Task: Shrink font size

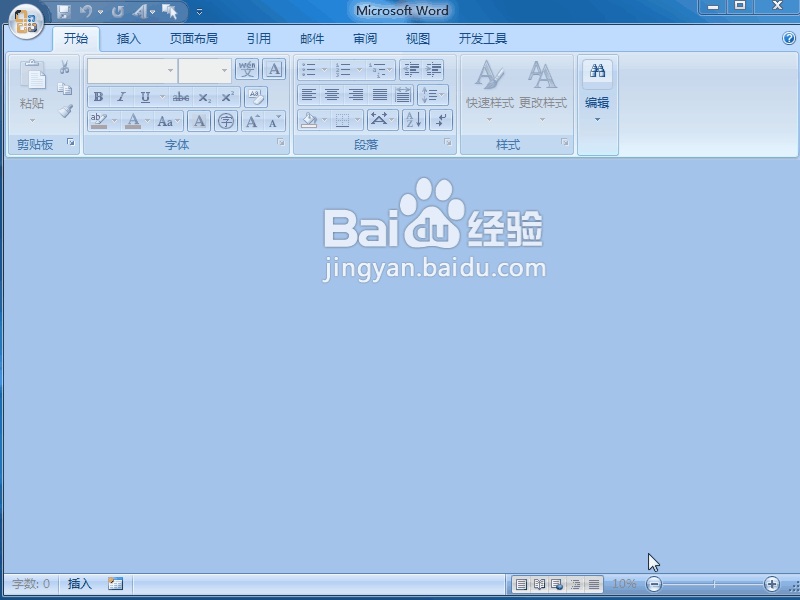Action: 275,121
